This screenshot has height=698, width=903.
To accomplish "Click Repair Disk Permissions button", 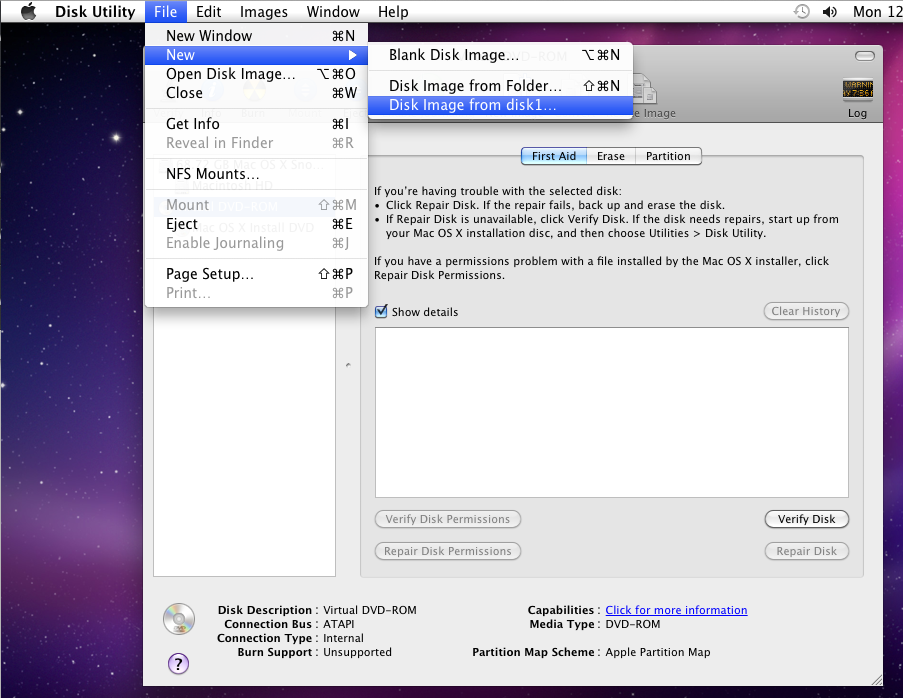I will pyautogui.click(x=447, y=551).
